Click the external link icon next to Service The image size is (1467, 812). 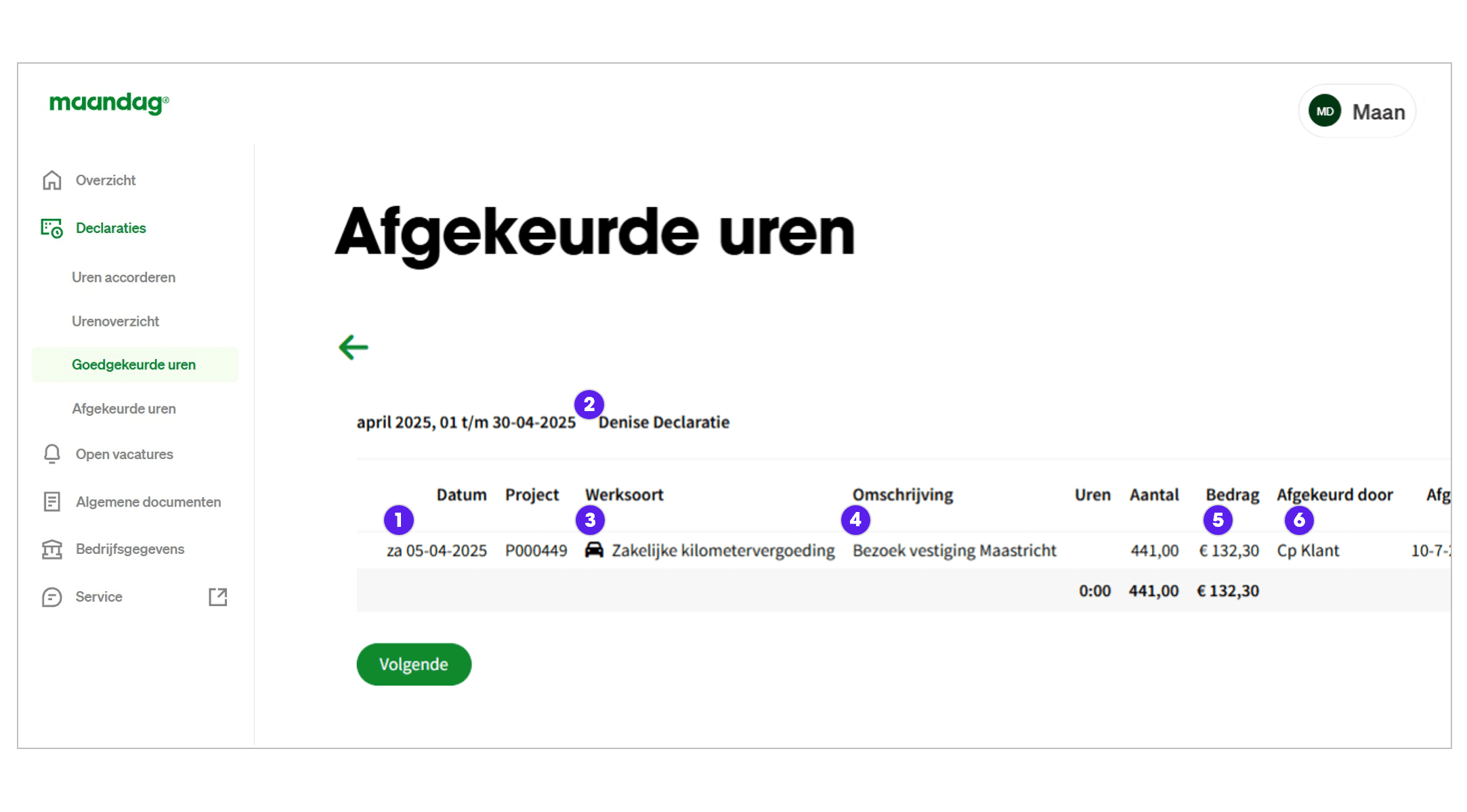click(x=217, y=597)
